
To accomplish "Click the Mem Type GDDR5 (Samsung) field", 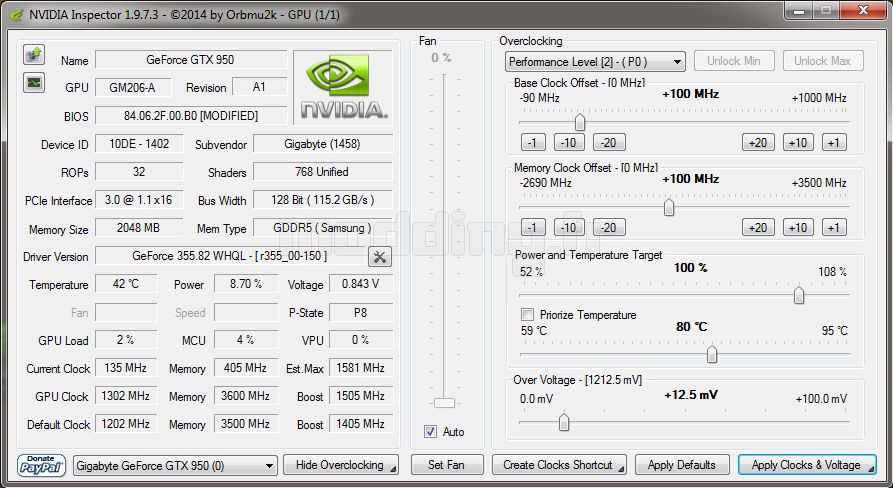I will click(322, 228).
